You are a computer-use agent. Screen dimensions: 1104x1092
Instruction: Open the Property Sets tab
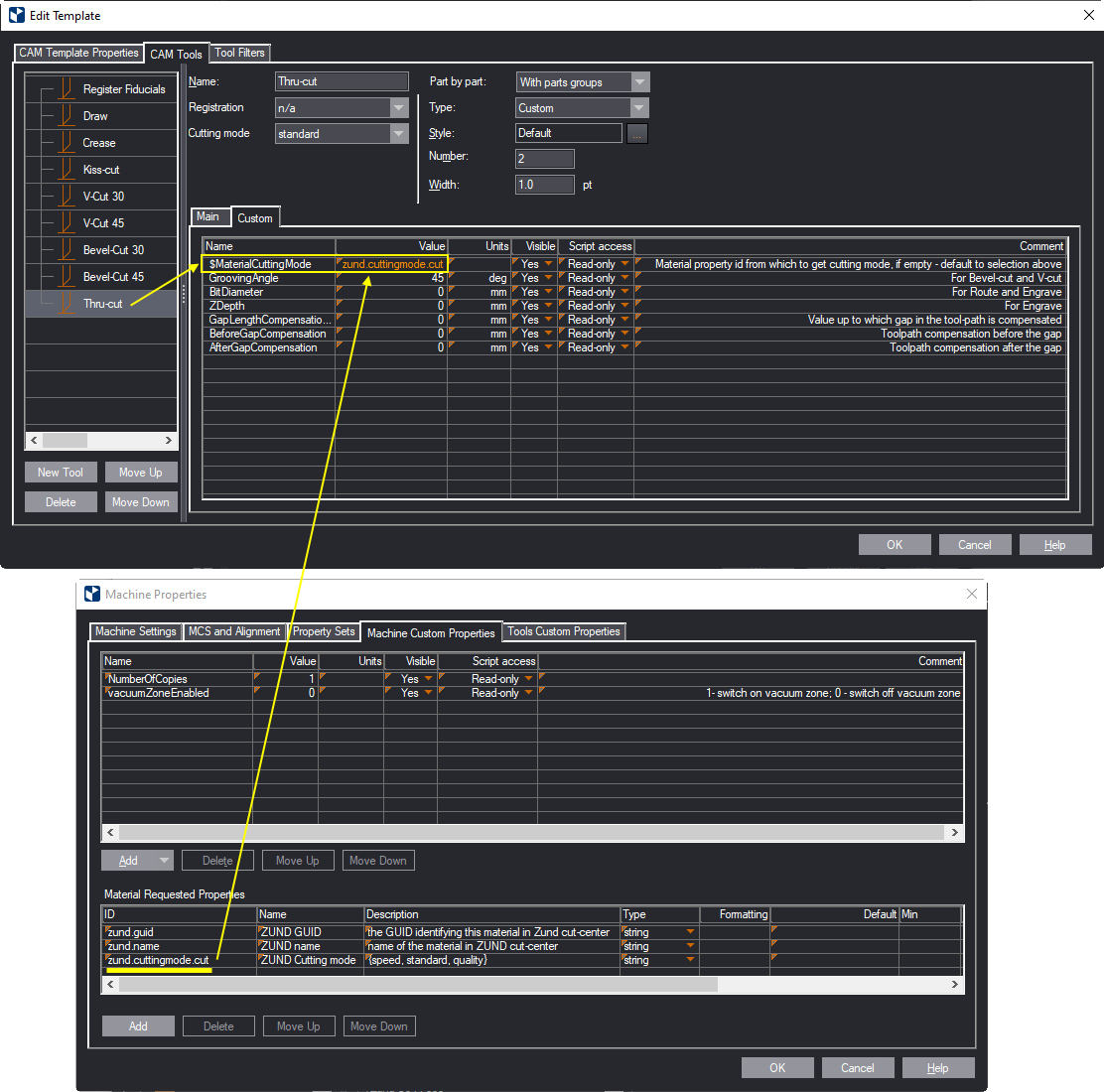coord(324,631)
